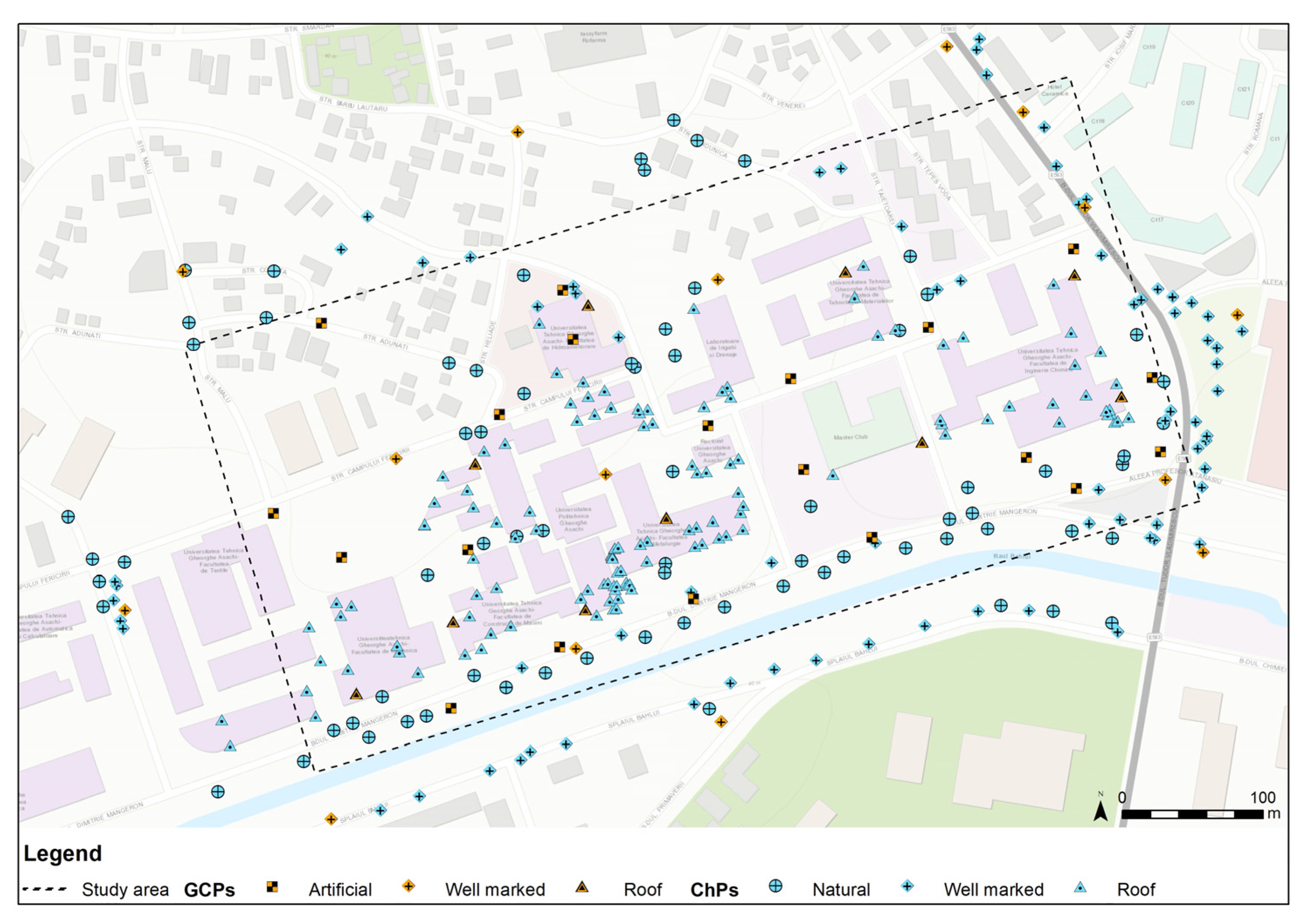Image resolution: width=1307 pixels, height=924 pixels.
Task: Click the STR. TEPES VODA street label
Action: [931, 176]
